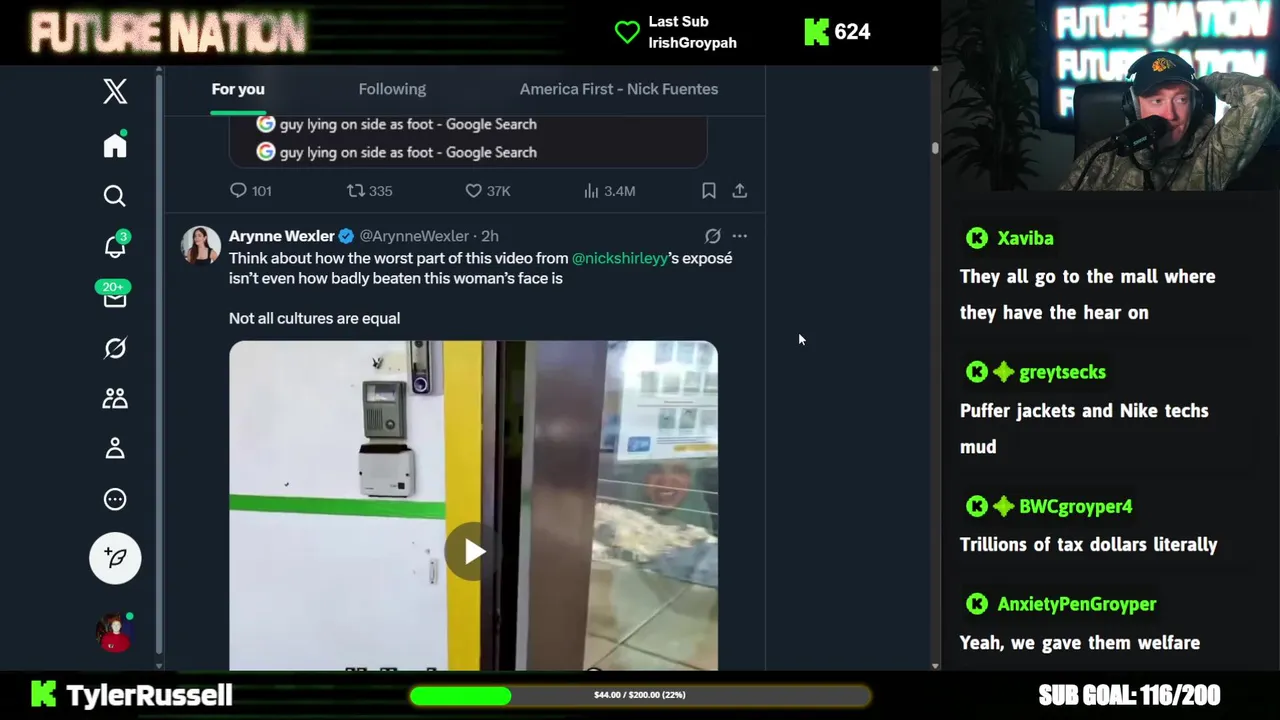
Task: Click the compose post button
Action: click(115, 558)
